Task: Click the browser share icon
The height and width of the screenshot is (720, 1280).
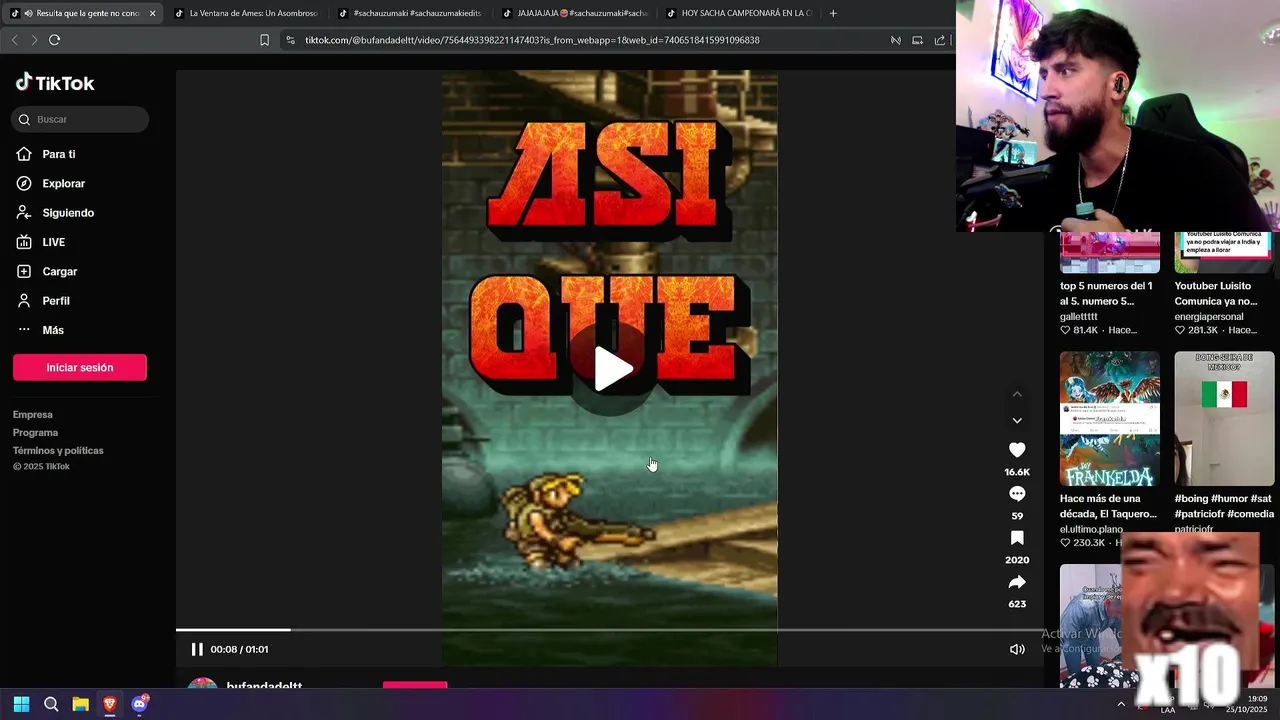Action: (x=939, y=40)
